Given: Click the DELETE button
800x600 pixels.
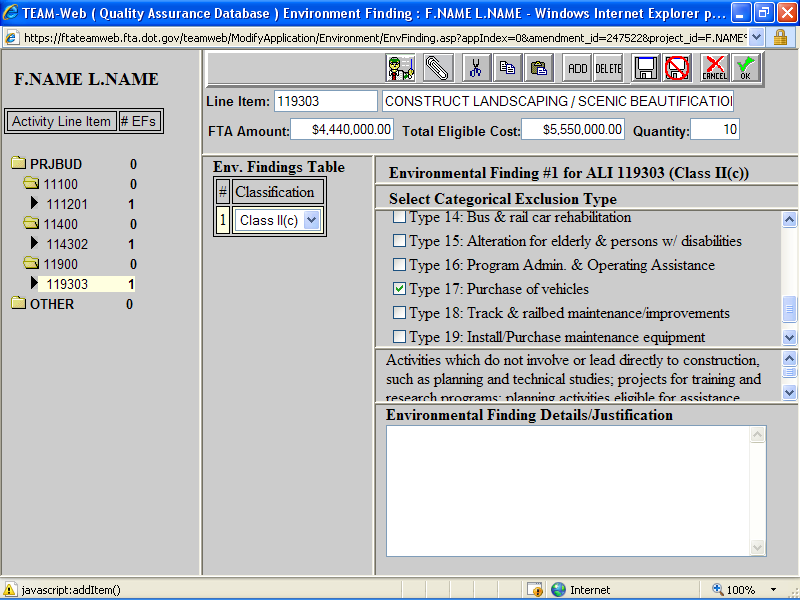Looking at the screenshot, I should (608, 68).
